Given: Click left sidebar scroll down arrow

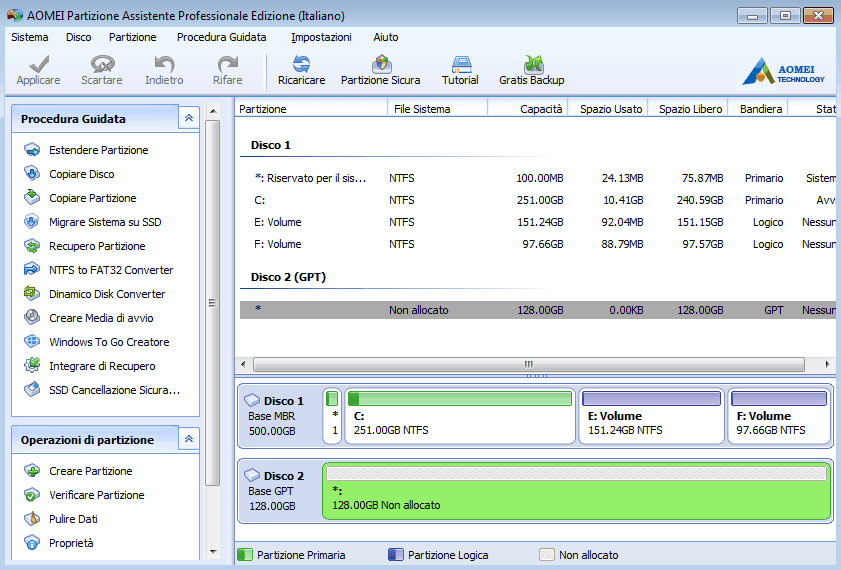Looking at the screenshot, I should tap(213, 552).
